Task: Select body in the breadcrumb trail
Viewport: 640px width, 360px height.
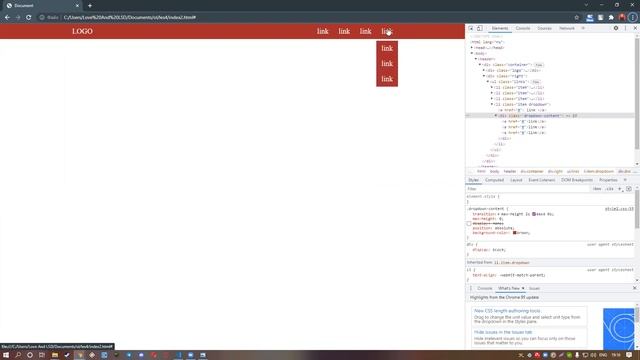Action: [494, 171]
